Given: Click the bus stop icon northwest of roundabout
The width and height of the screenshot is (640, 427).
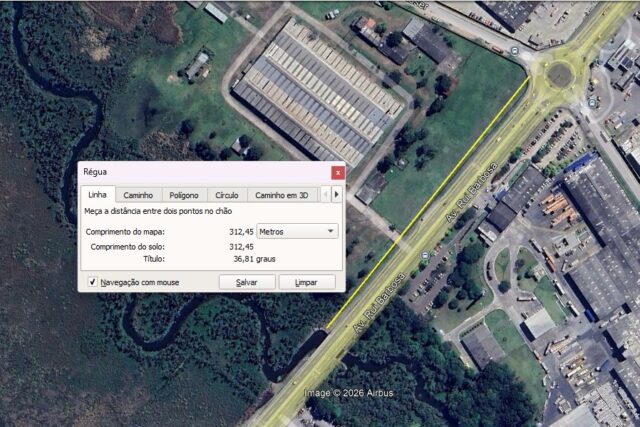Looking at the screenshot, I should [514, 51].
